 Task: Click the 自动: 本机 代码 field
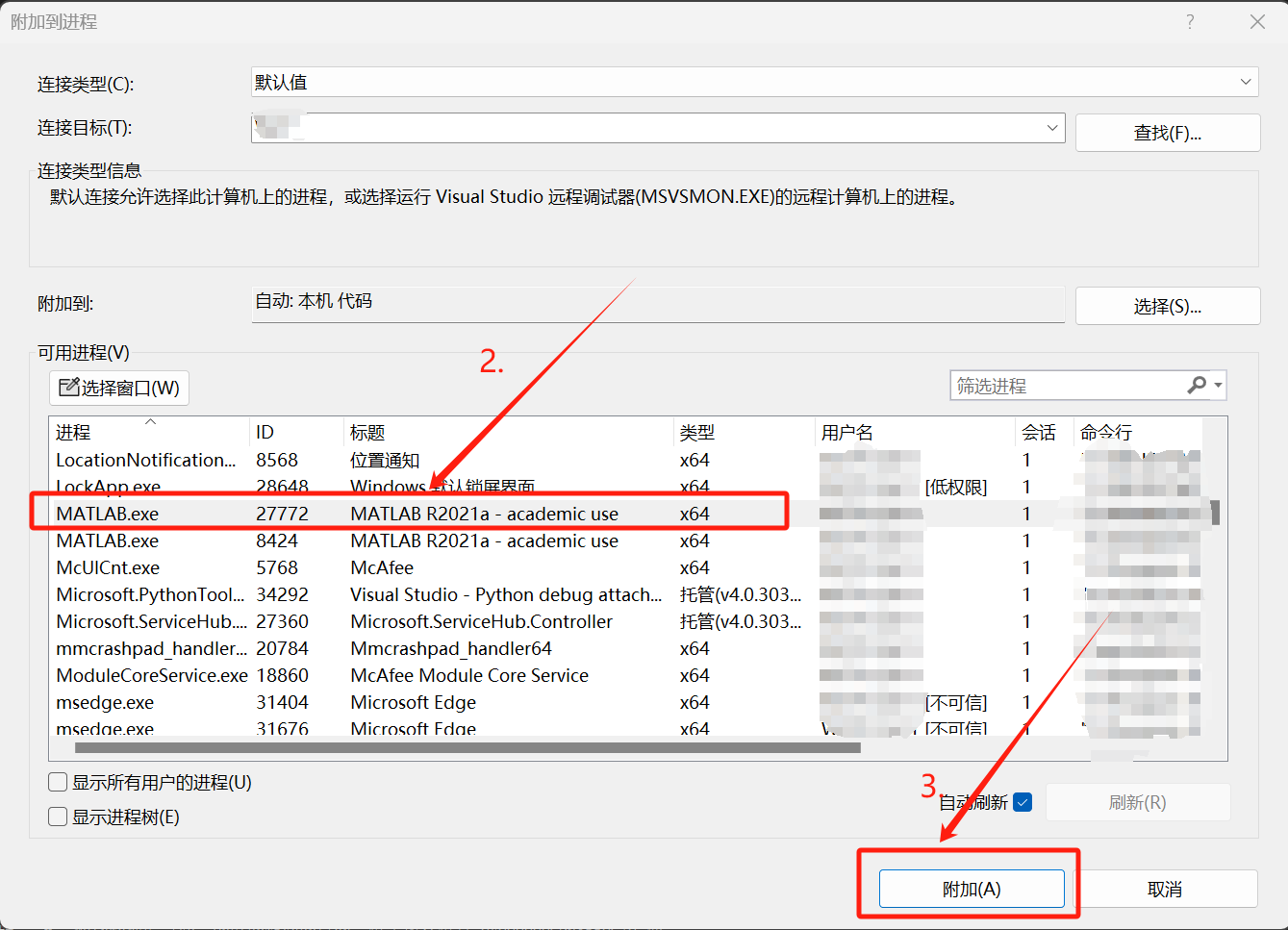click(x=658, y=304)
